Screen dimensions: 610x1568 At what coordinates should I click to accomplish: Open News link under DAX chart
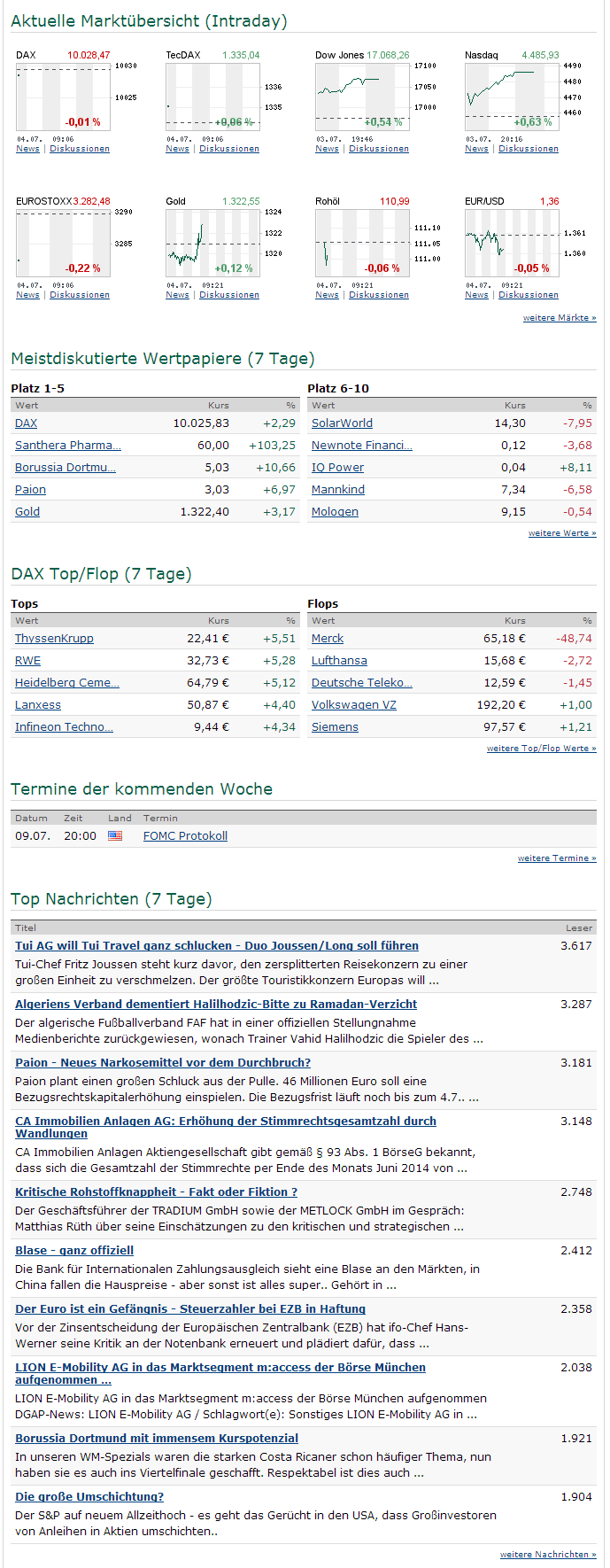(x=27, y=149)
